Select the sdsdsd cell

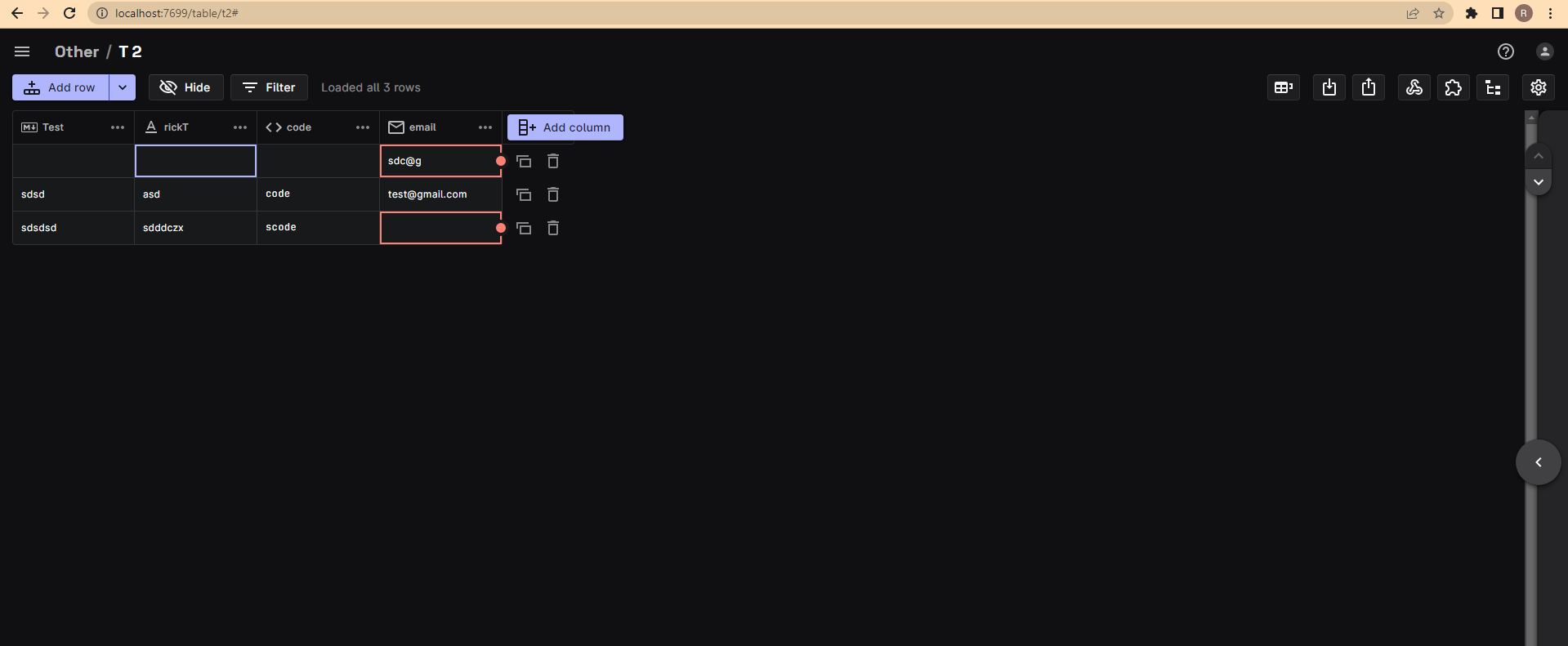(74, 228)
